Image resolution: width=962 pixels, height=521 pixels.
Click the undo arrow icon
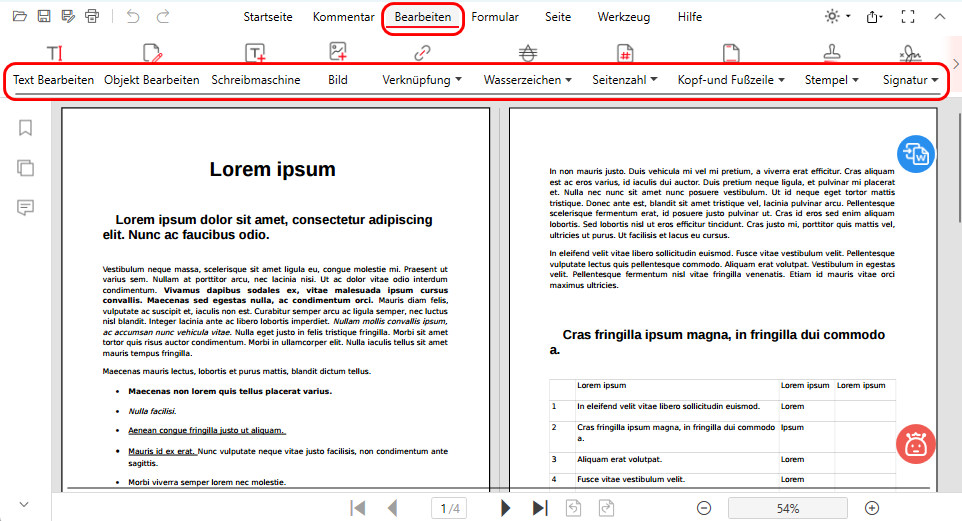coord(133,17)
